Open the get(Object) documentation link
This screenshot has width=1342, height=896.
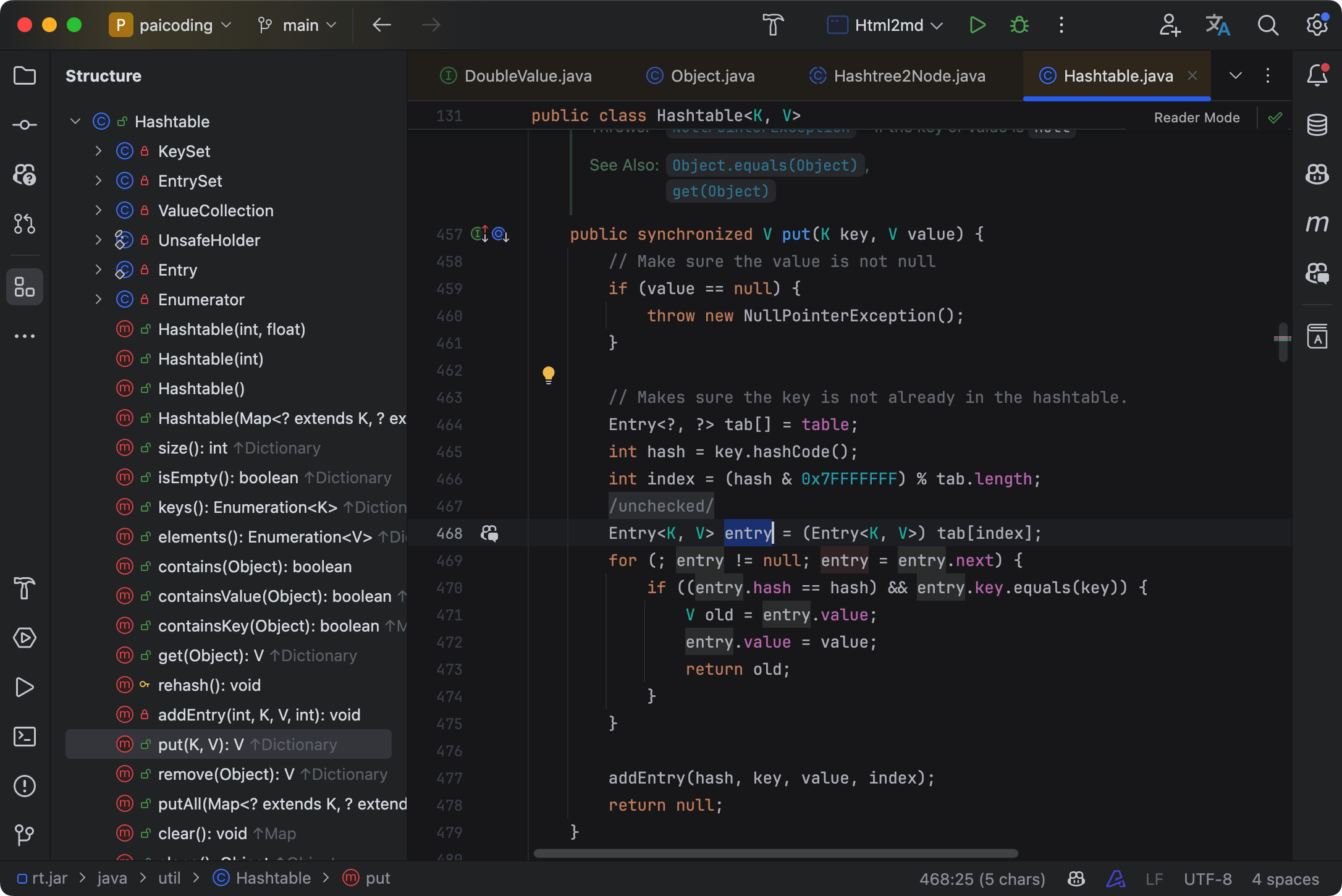point(720,191)
